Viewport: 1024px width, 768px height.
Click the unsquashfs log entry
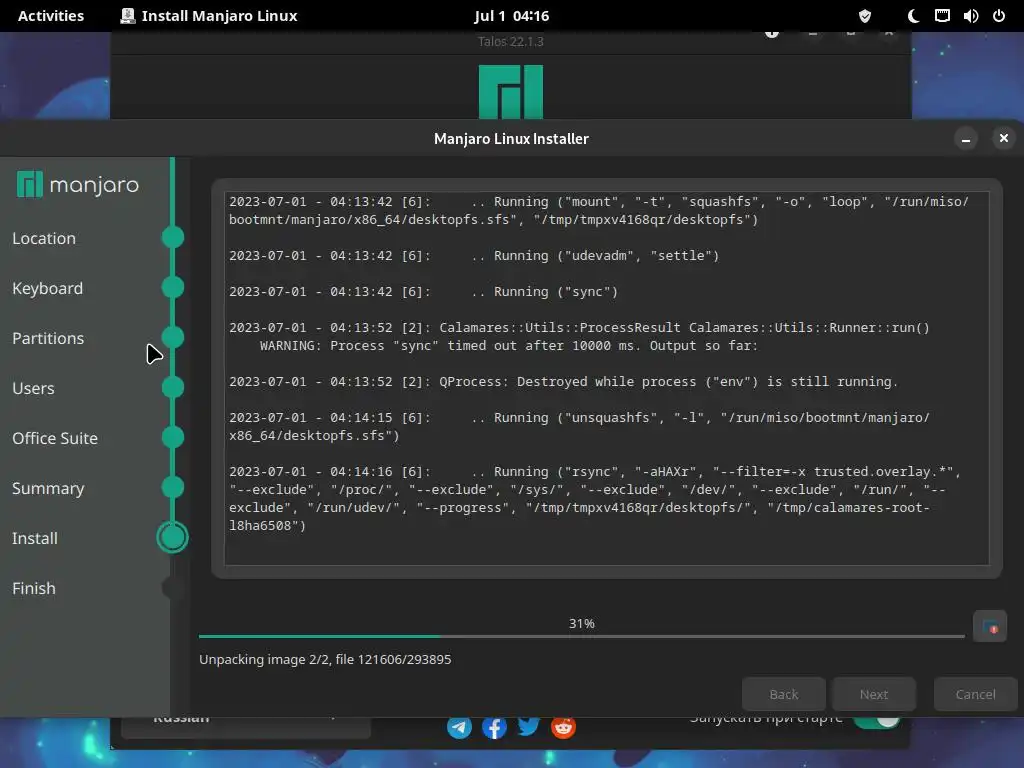(x=579, y=426)
